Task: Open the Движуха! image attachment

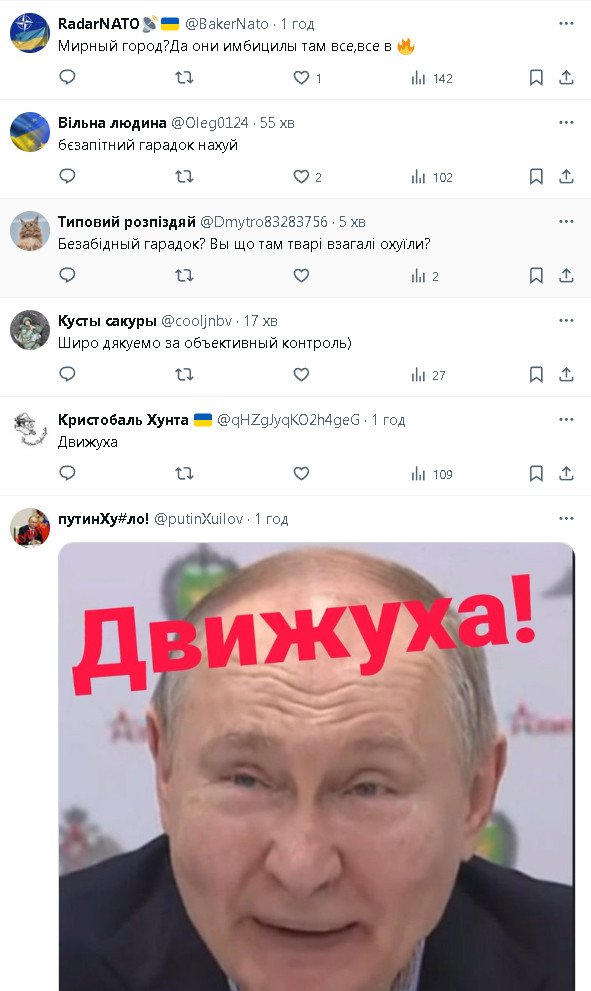Action: pyautogui.click(x=317, y=766)
